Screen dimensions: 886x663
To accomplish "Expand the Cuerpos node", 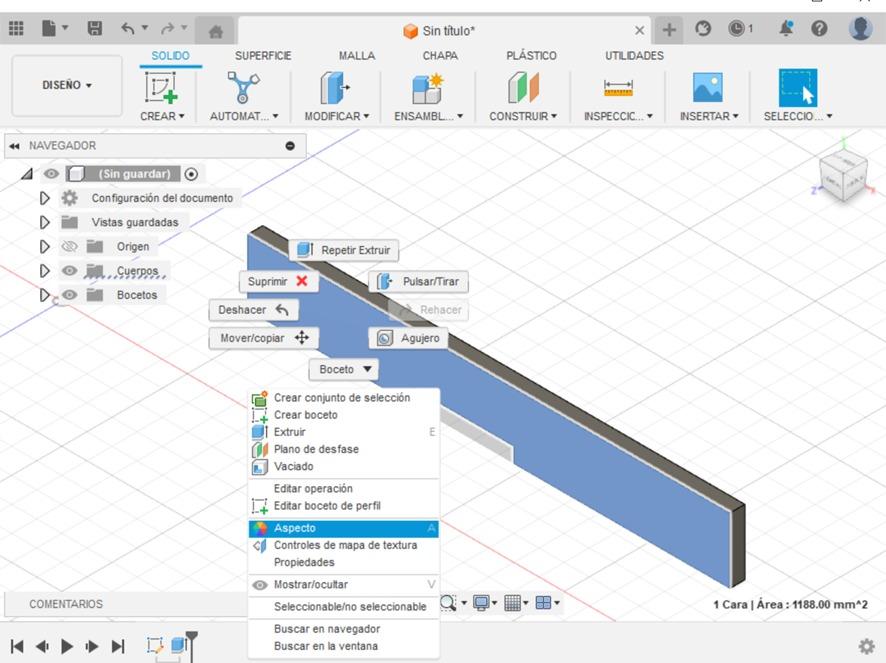I will (45, 271).
